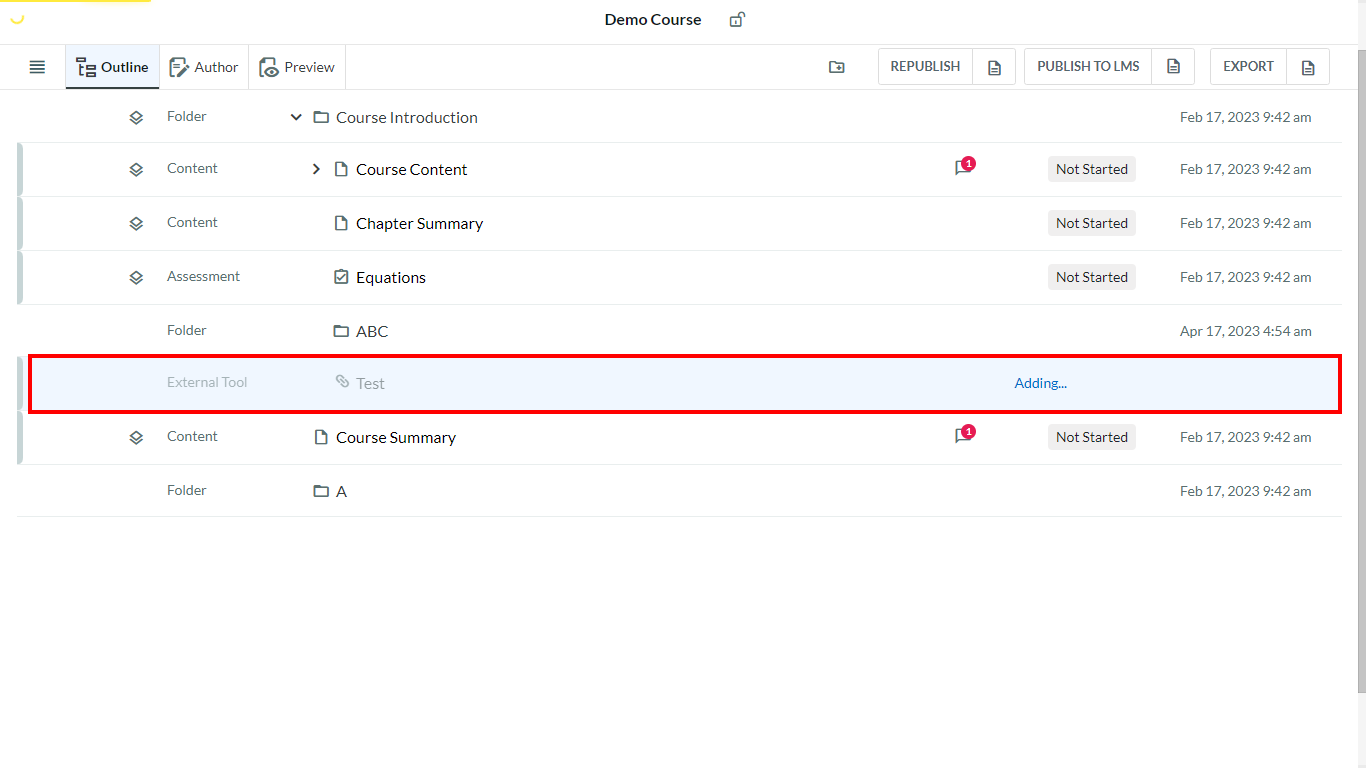Select the Course Summary item title

pyautogui.click(x=396, y=437)
